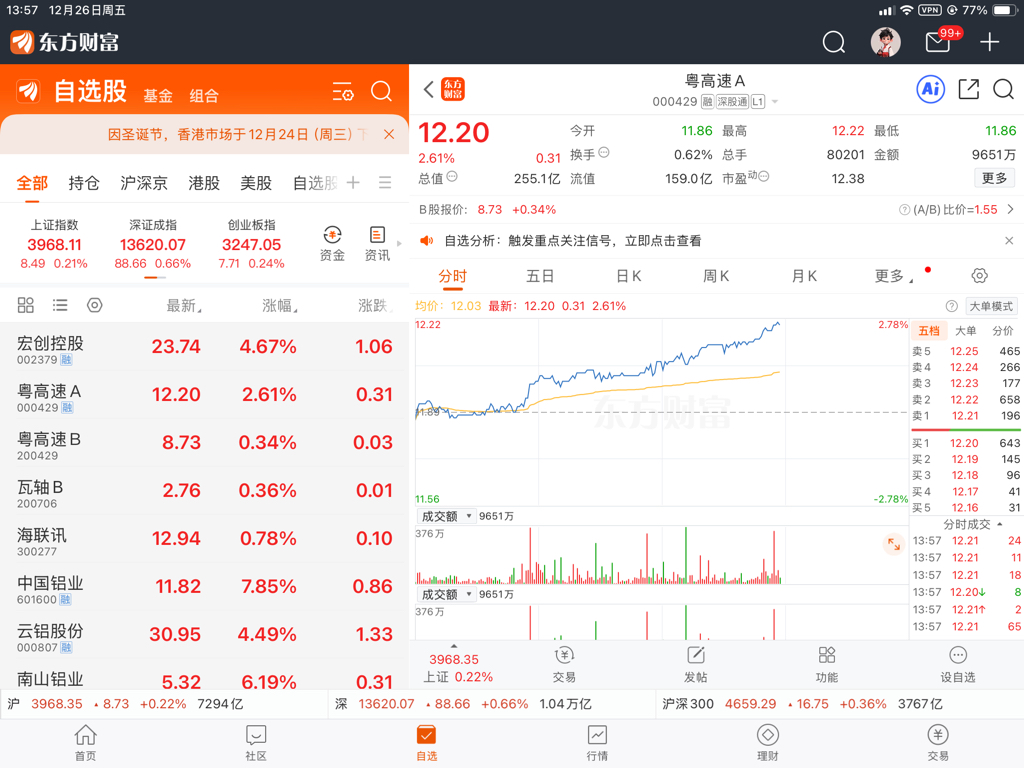Search stocks from the 自选股 header
This screenshot has width=1024, height=768.
[x=381, y=91]
